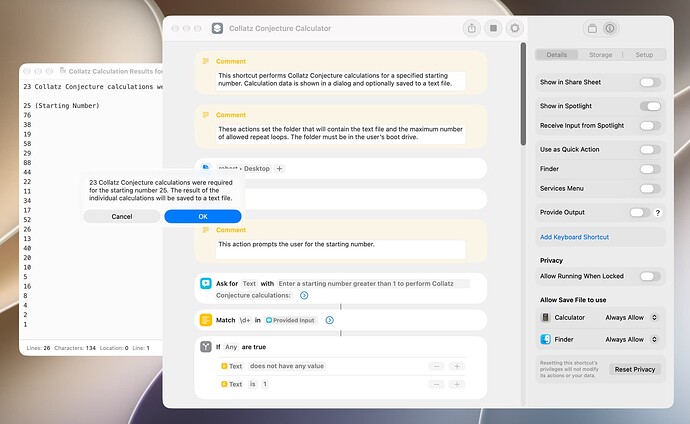
Task: Add a condition after 'does not have any value'
Action: 457,366
